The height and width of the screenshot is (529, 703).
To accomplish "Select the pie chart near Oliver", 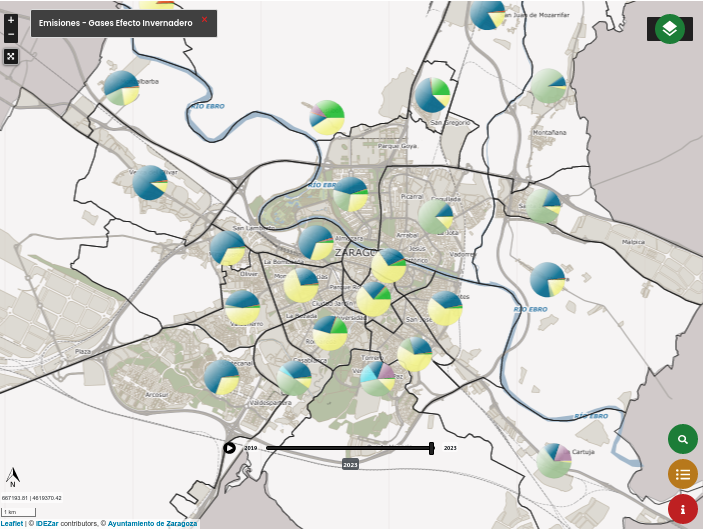I will click(228, 248).
